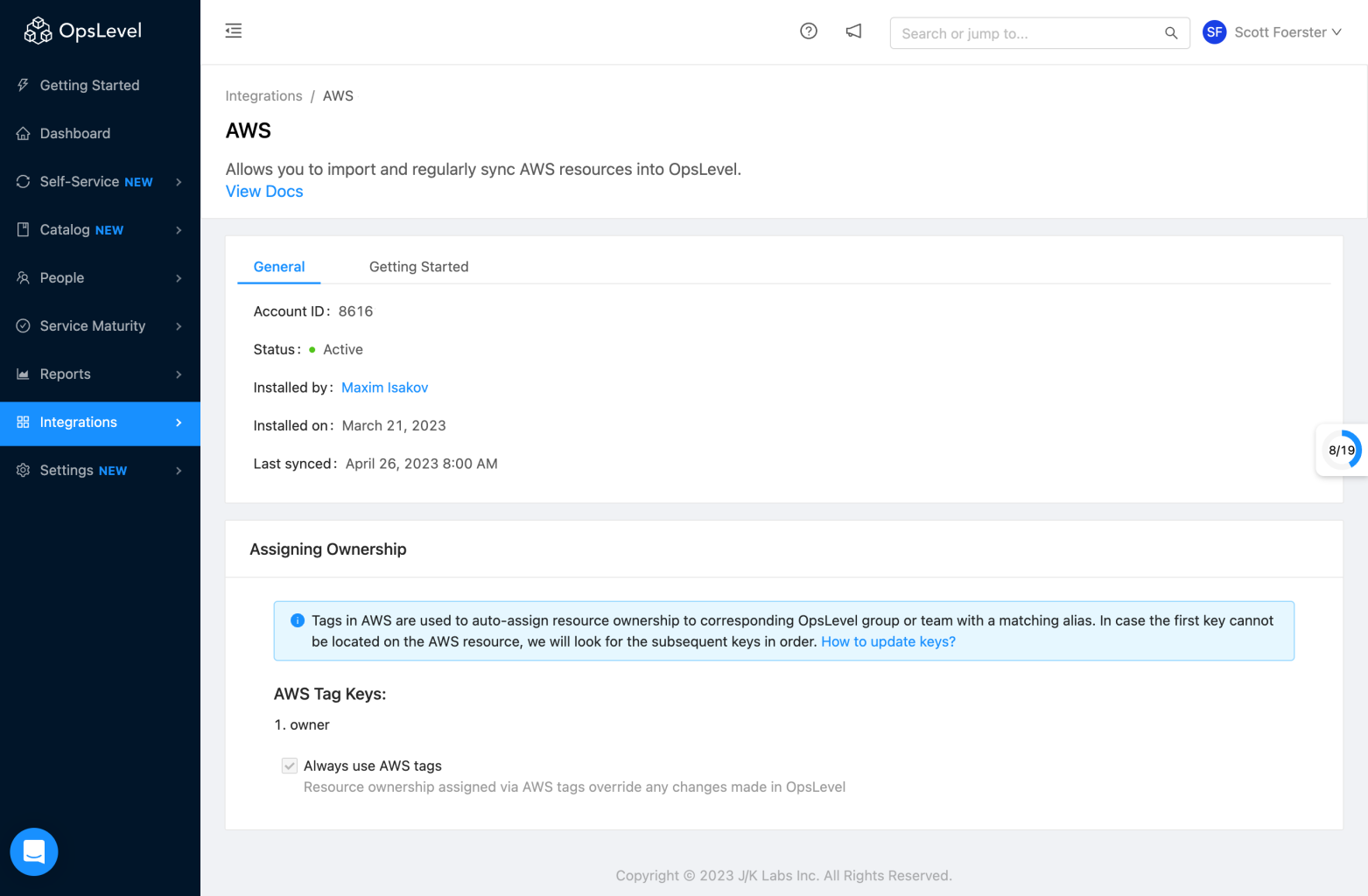
Task: Click the Getting Started lightning icon
Action: pos(24,85)
